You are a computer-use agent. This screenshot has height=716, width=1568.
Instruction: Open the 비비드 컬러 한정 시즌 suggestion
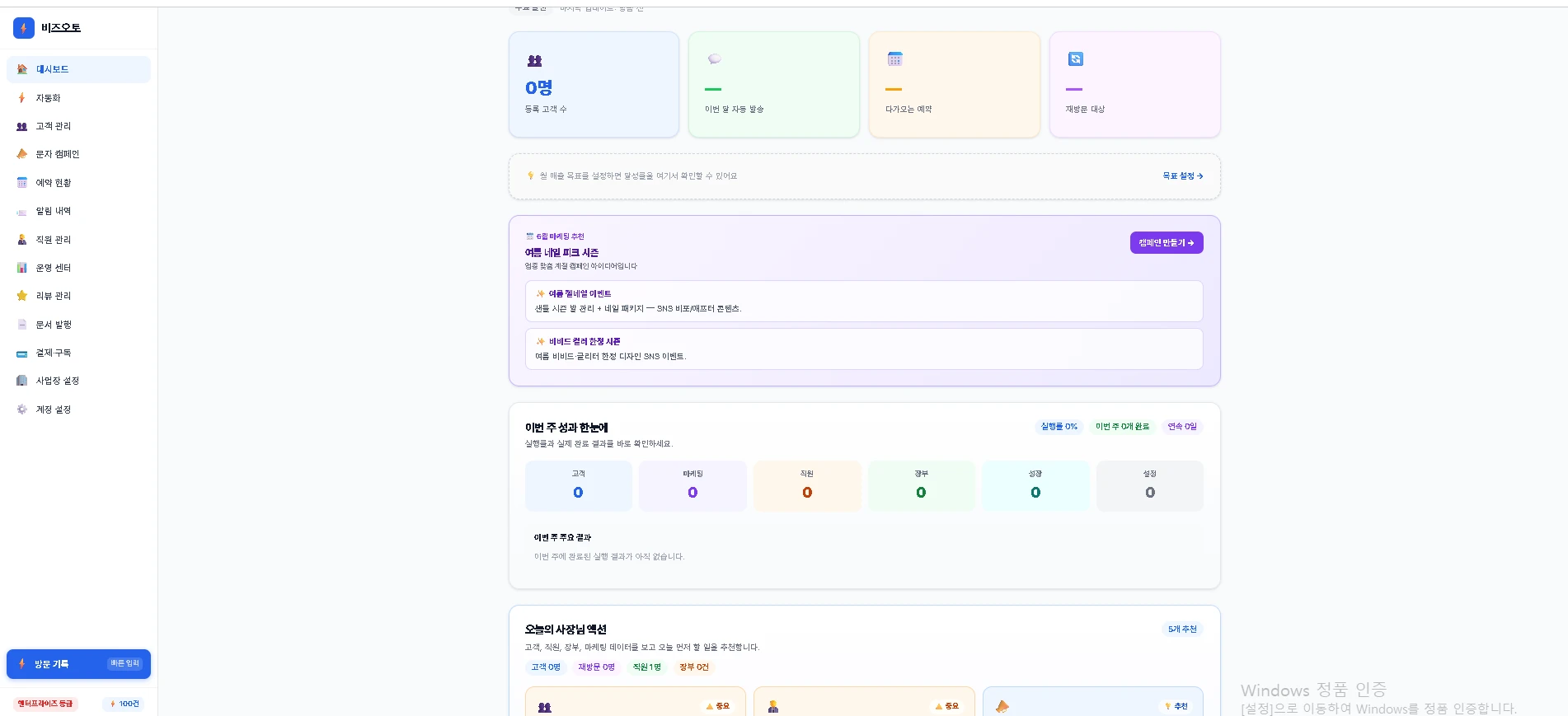pos(864,349)
